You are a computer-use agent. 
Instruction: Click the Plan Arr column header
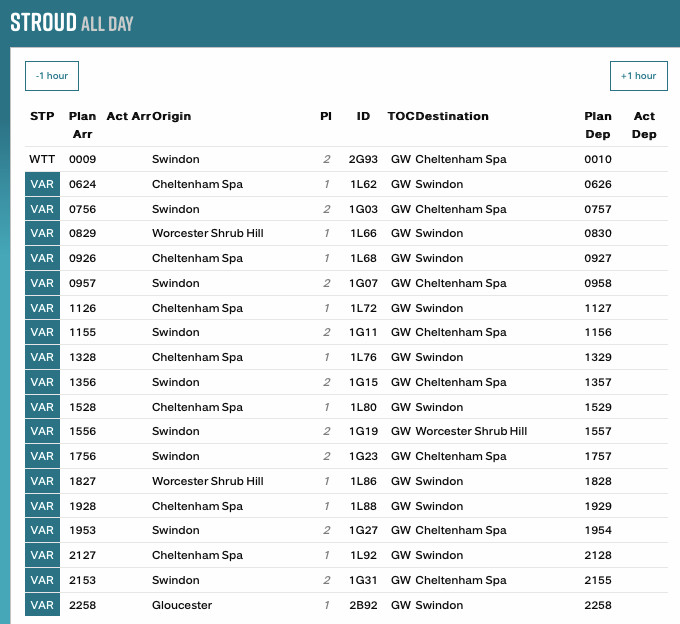[x=82, y=125]
